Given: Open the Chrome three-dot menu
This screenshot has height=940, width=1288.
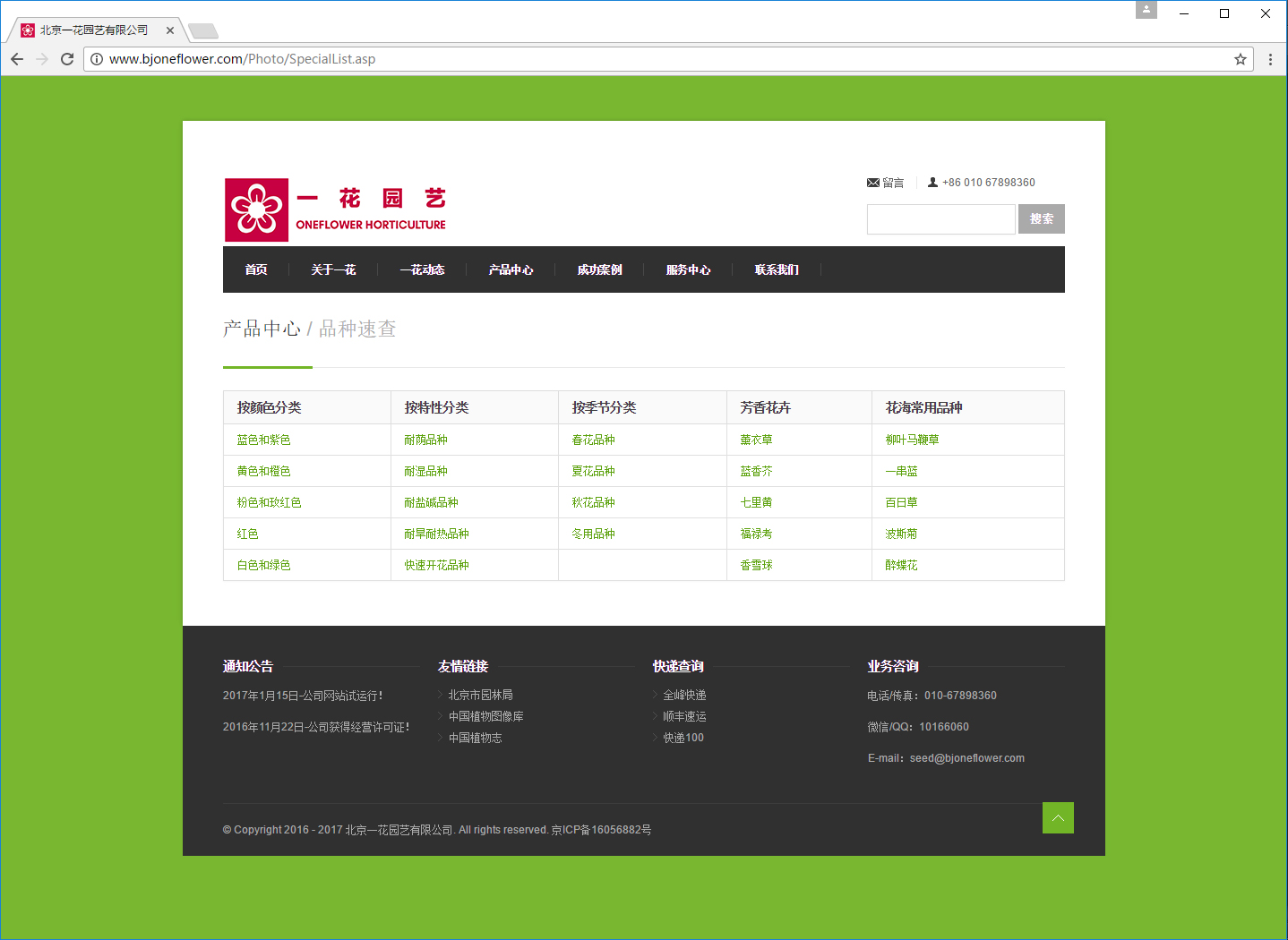Looking at the screenshot, I should pos(1270,59).
